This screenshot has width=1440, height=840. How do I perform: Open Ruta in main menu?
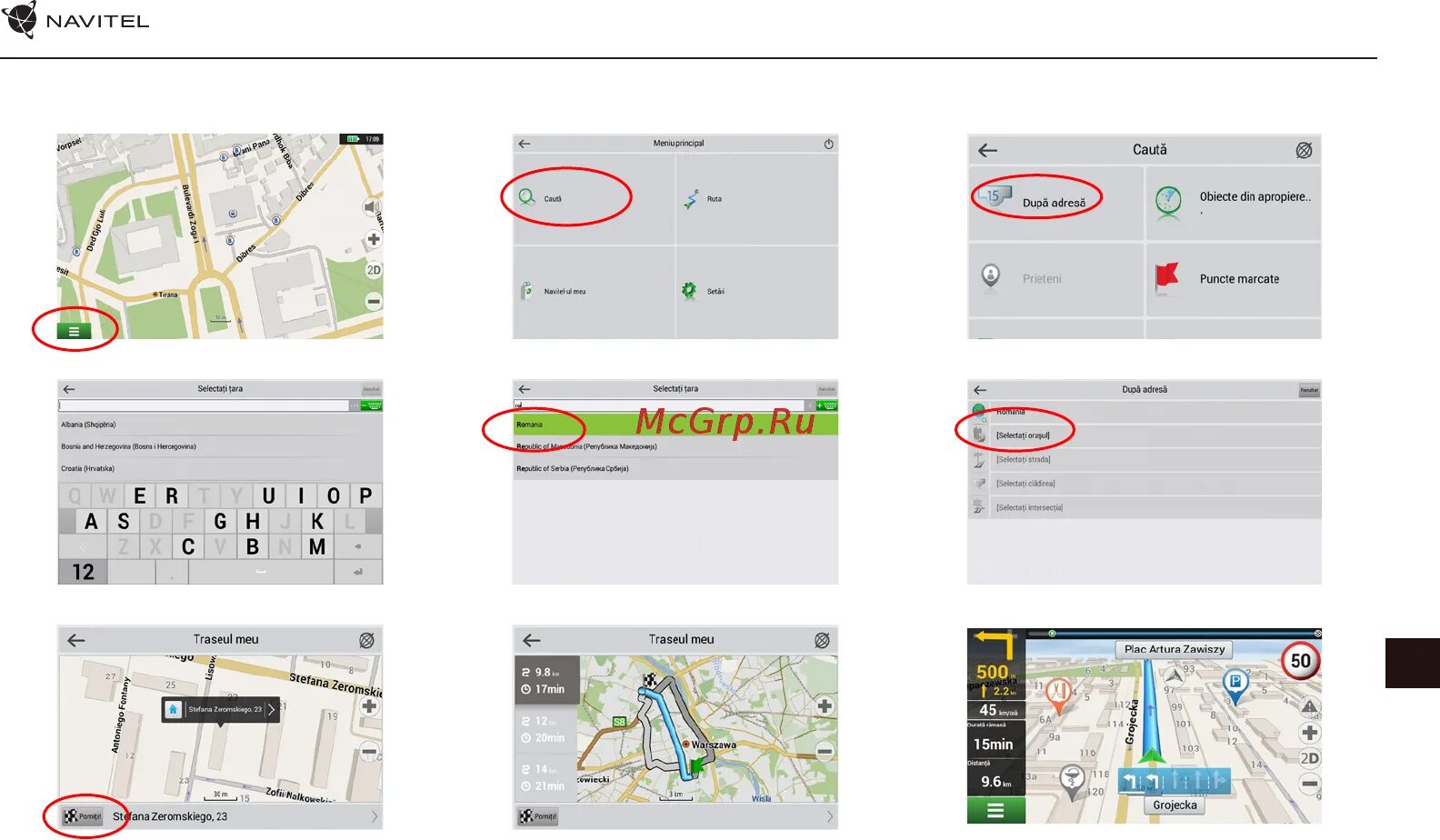pos(757,198)
